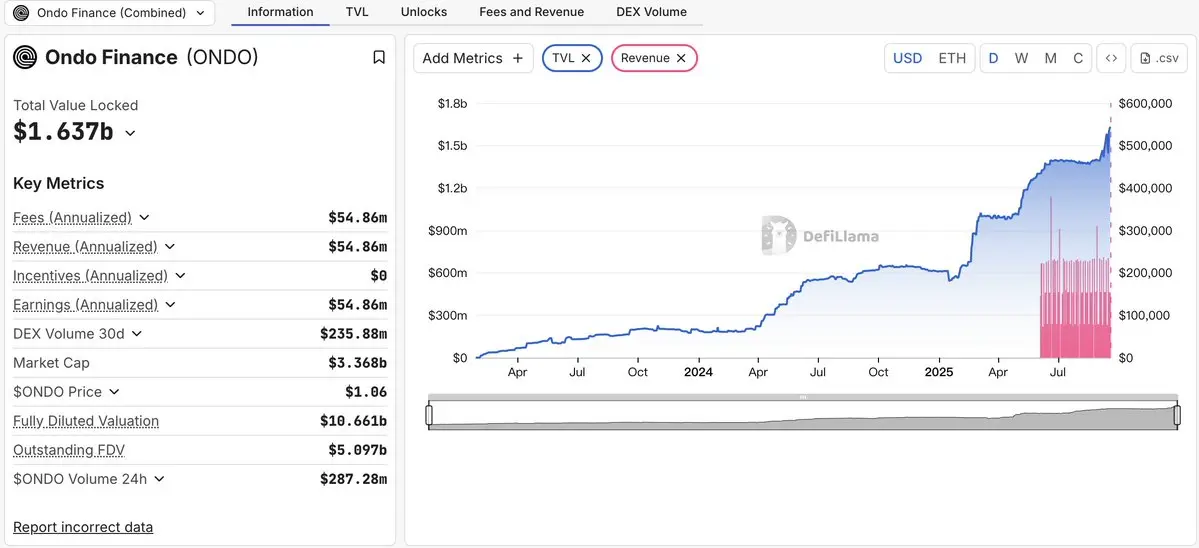1199x548 pixels.
Task: Click the Fully Diluted Valuation label
Action: [x=86, y=421]
